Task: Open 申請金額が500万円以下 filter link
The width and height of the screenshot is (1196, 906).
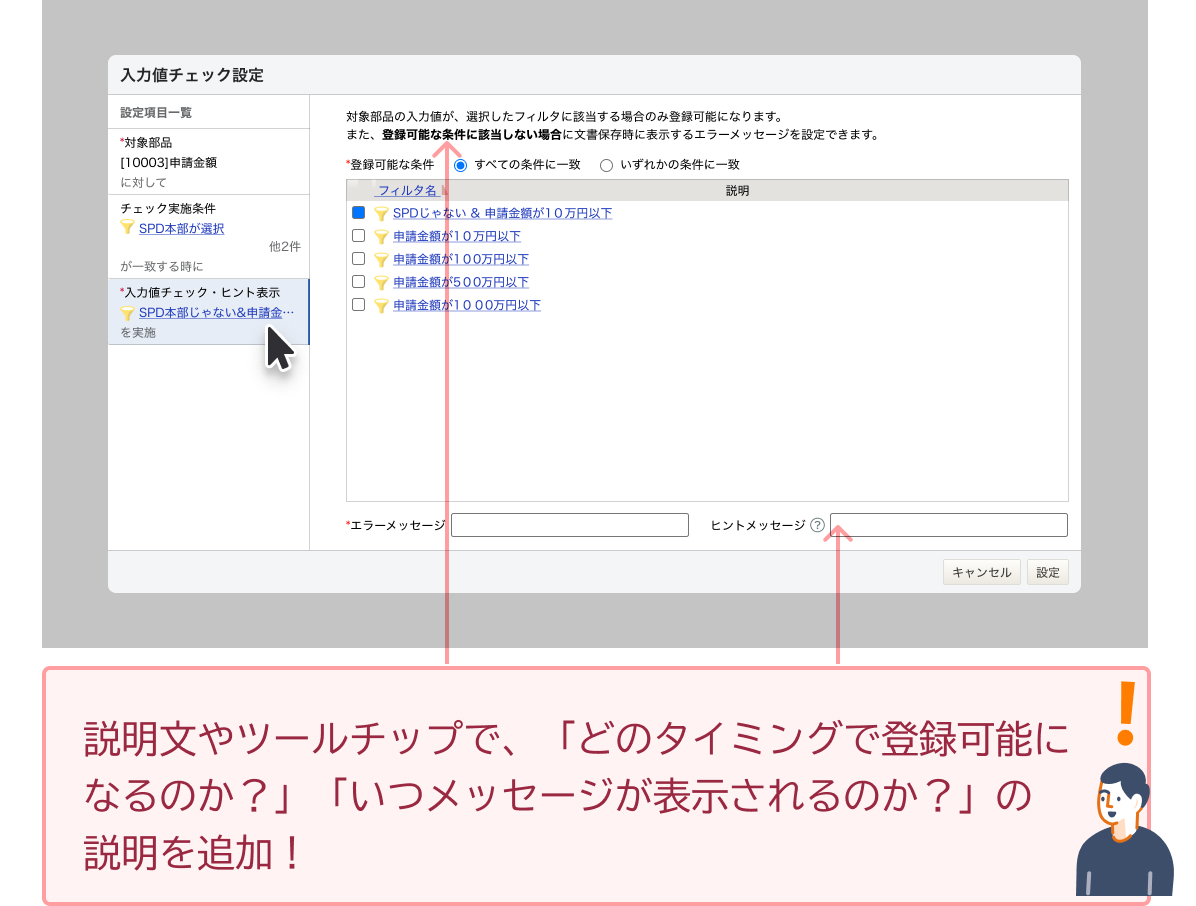Action: (x=461, y=282)
